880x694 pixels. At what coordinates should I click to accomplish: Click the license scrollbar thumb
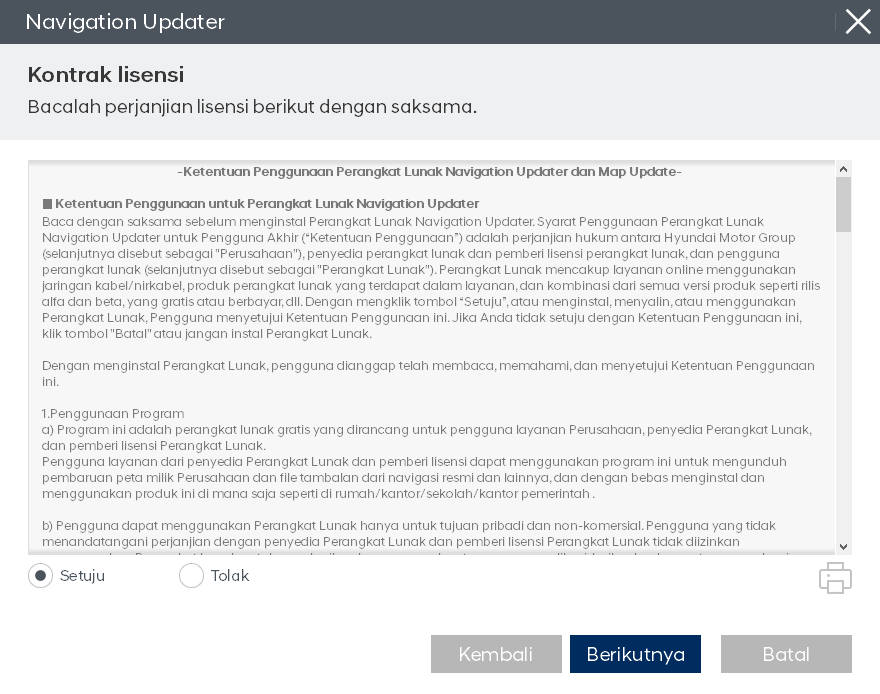(x=843, y=204)
